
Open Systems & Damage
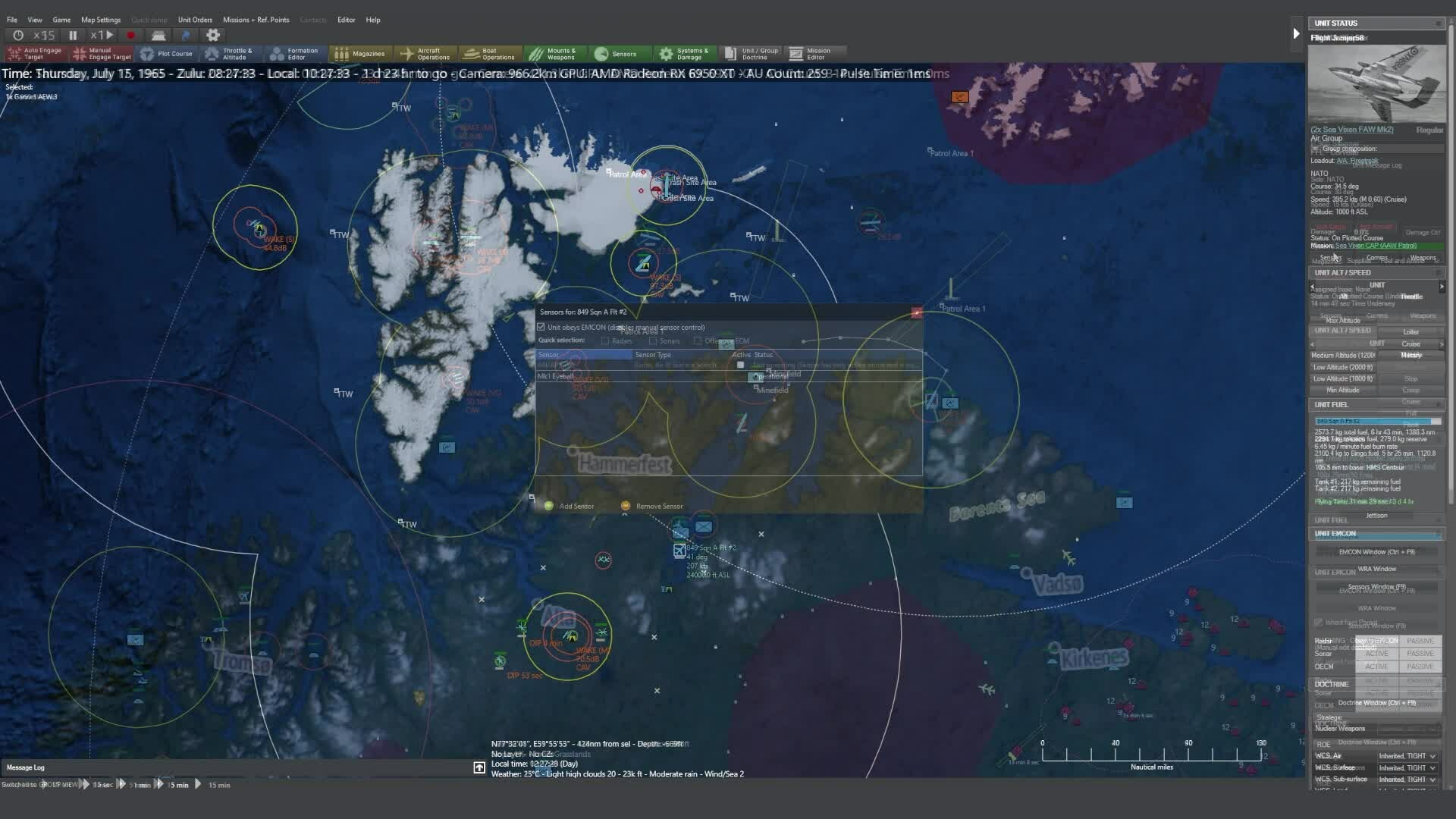tap(685, 54)
